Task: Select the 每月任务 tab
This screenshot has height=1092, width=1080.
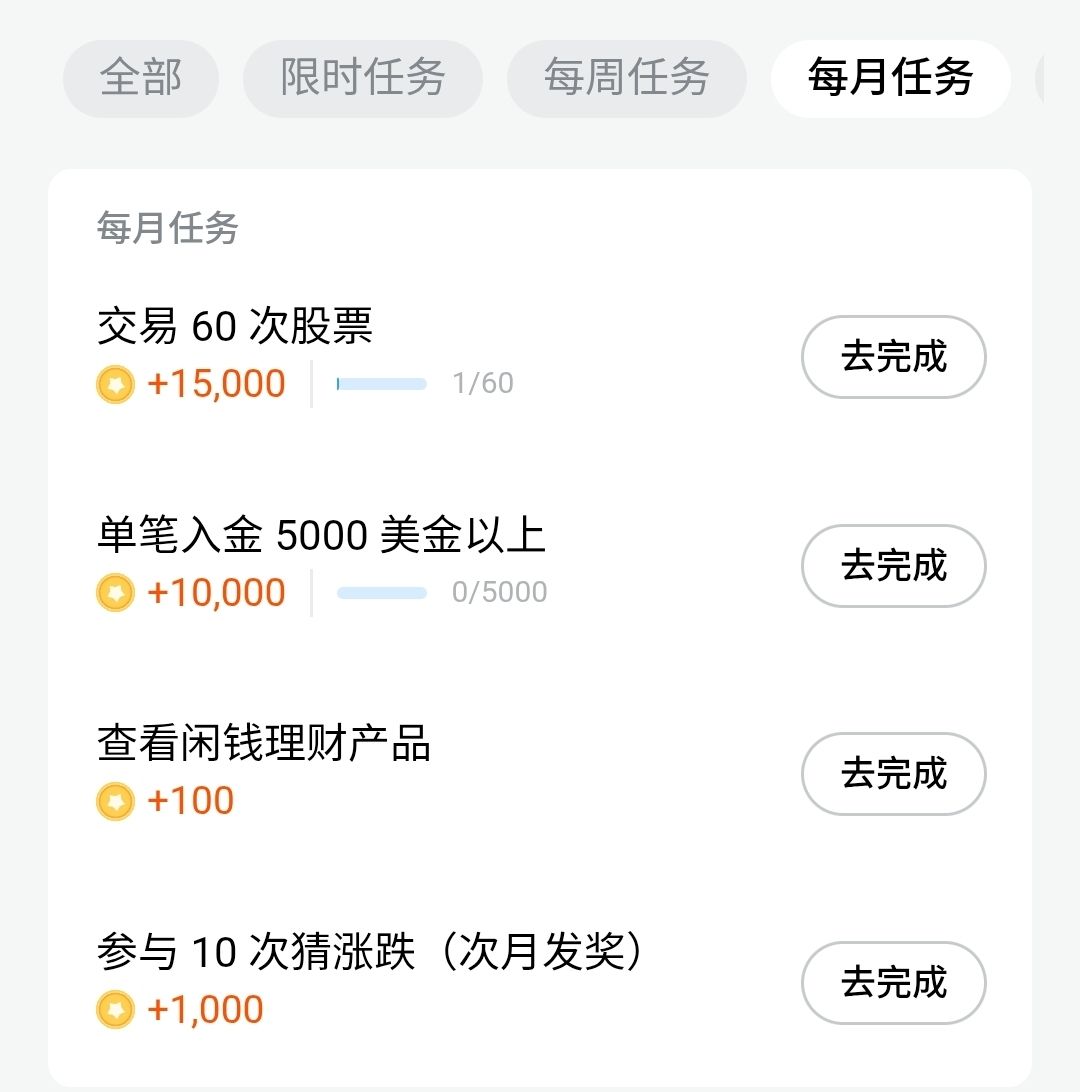Action: click(x=890, y=78)
